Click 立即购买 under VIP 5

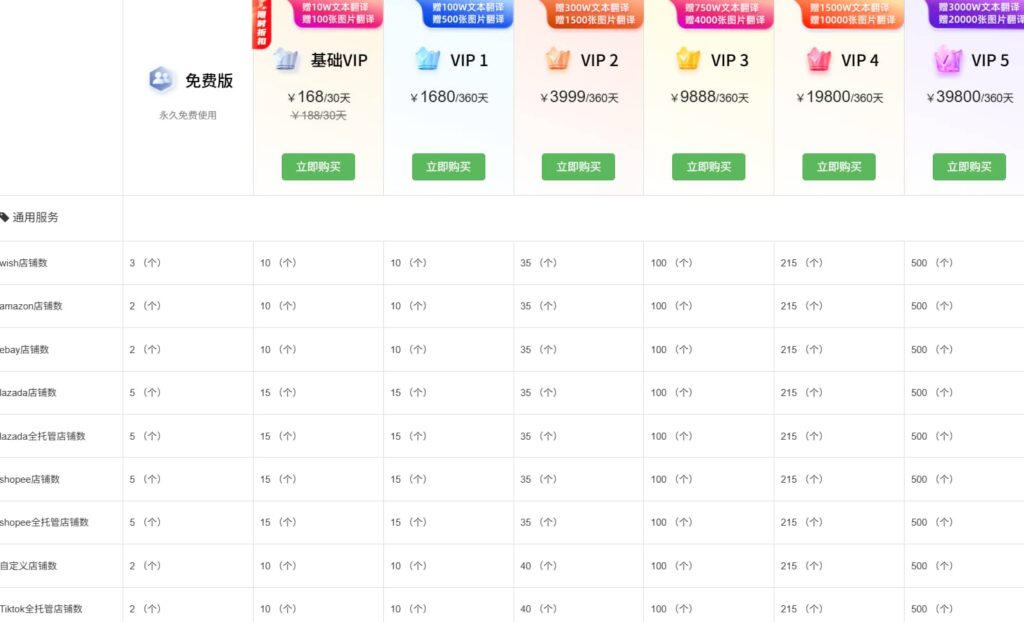coord(969,167)
